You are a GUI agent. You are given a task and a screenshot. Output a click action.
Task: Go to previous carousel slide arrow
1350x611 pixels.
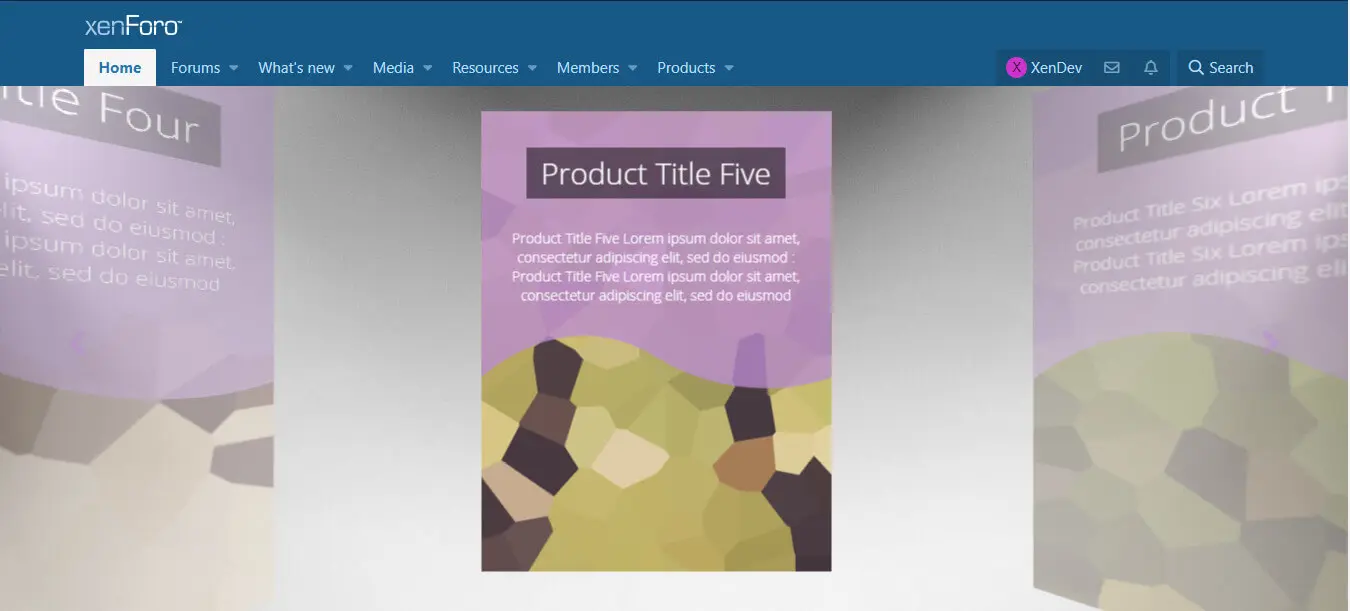tap(78, 344)
